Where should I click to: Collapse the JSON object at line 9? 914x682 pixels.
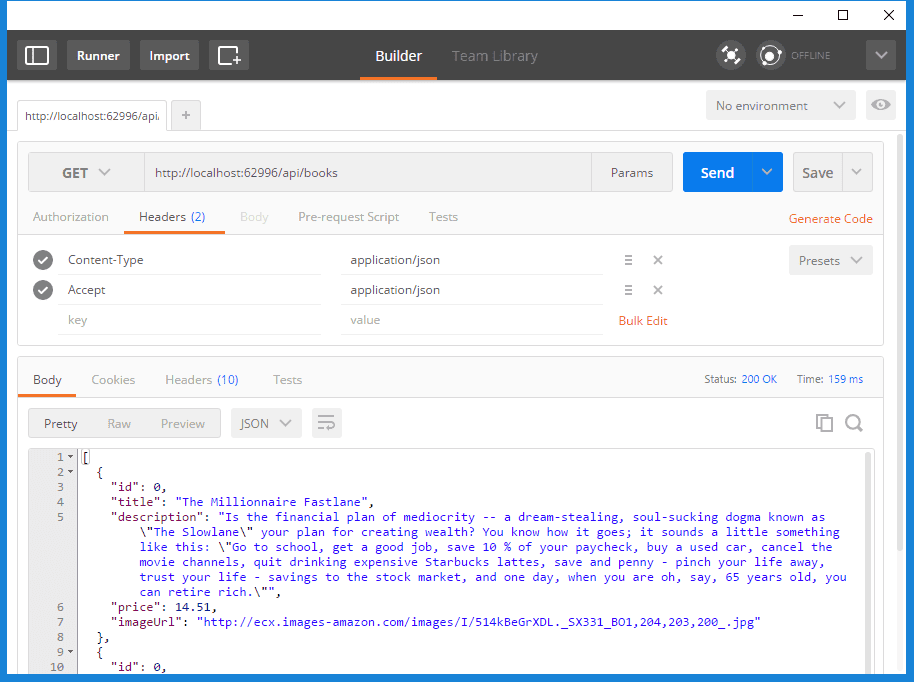tap(71, 652)
